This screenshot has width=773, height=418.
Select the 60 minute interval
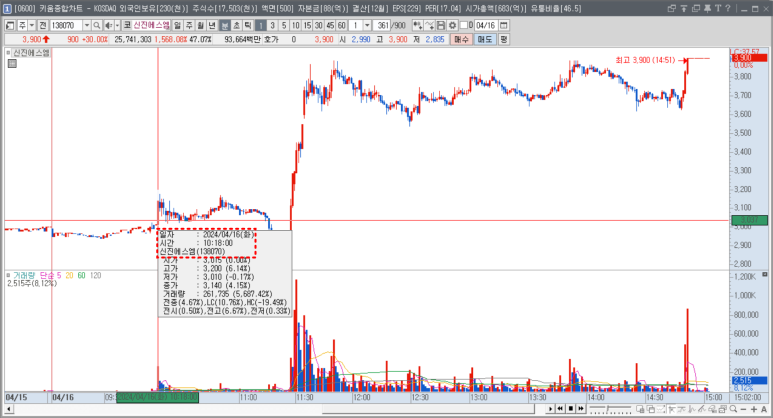click(x=342, y=26)
